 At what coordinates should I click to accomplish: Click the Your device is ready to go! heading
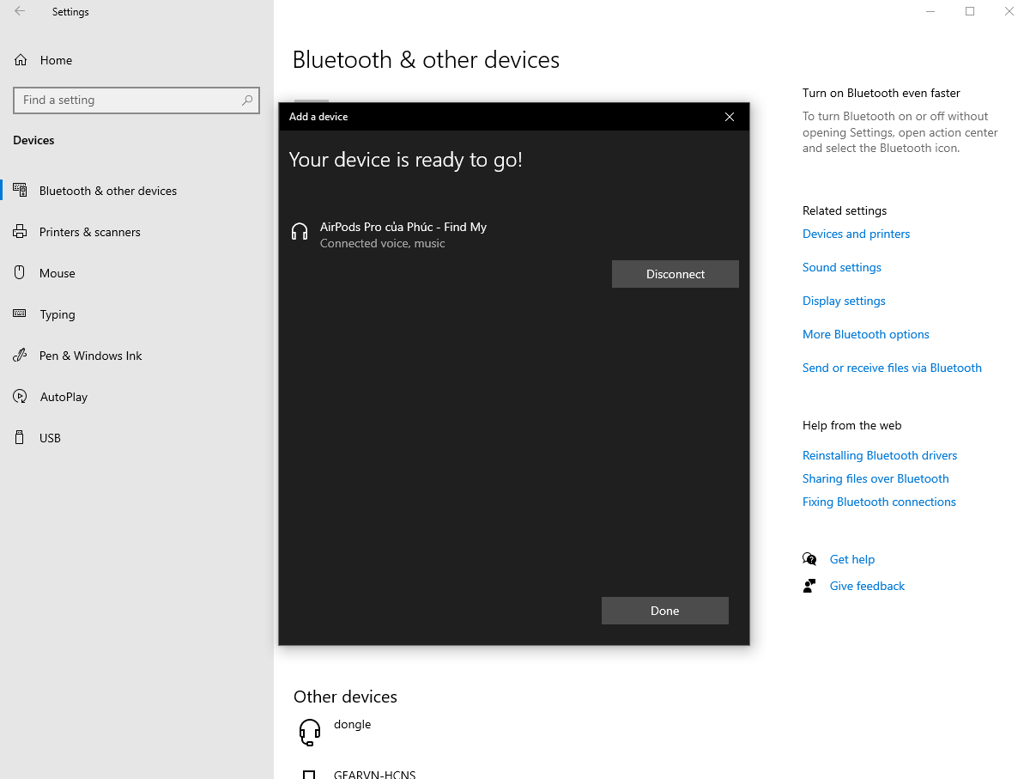point(406,160)
